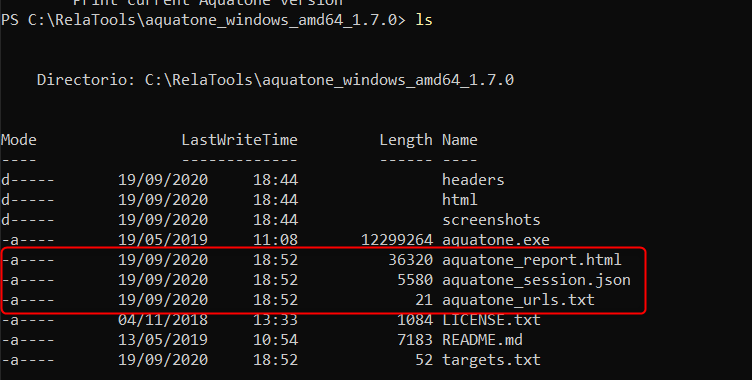752x380 pixels.
Task: Click length 52 of targets.txt
Action: 424,360
